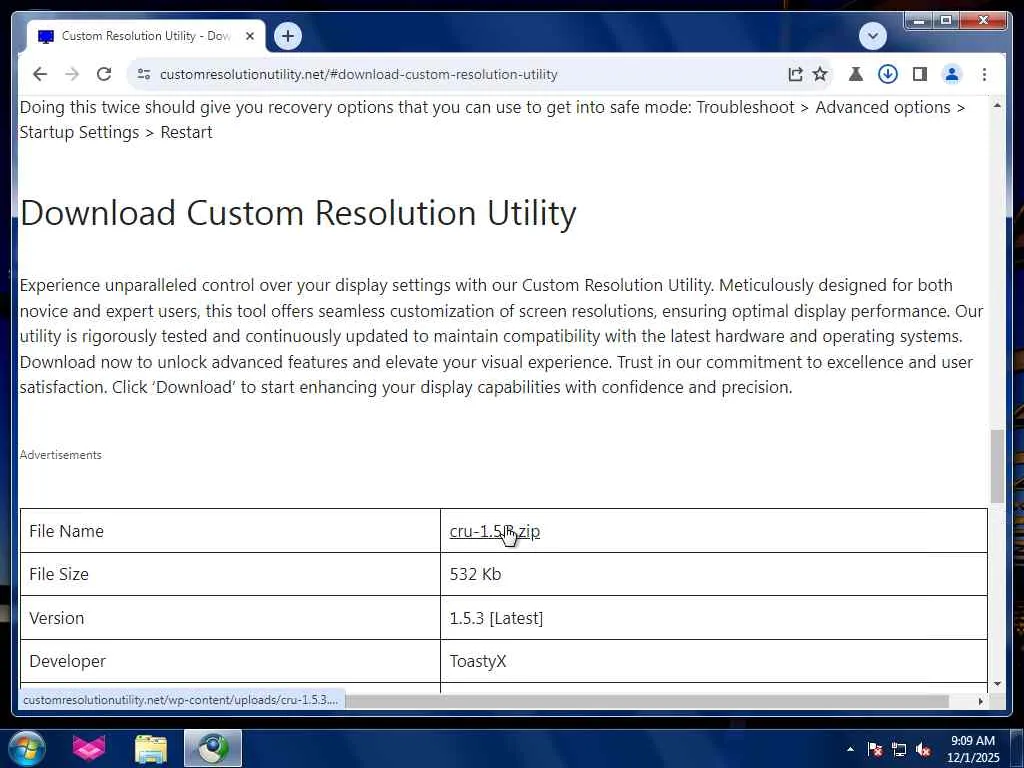Open Windows Explorer from taskbar
The image size is (1024, 768).
tap(151, 748)
